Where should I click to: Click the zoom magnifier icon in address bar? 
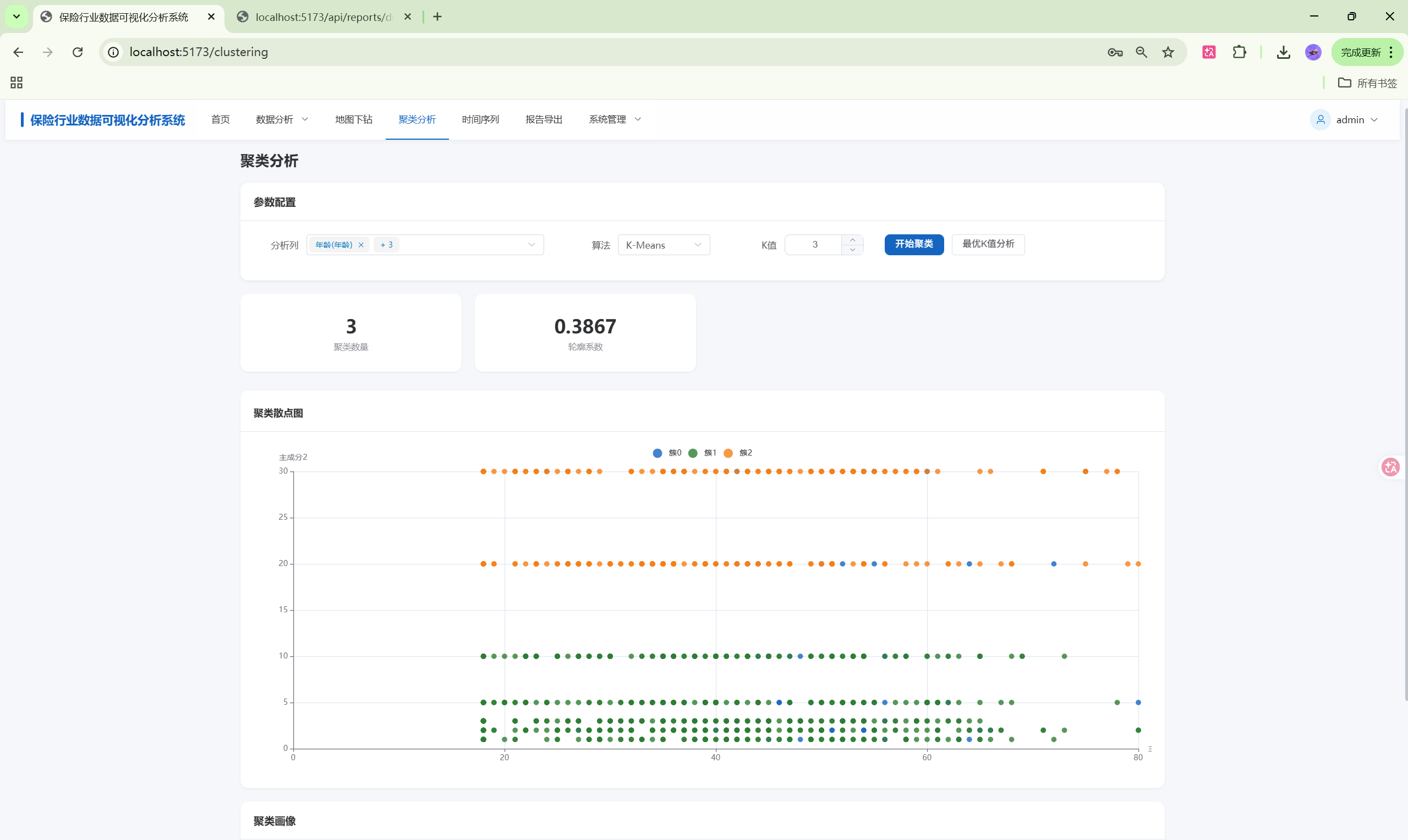click(1141, 52)
